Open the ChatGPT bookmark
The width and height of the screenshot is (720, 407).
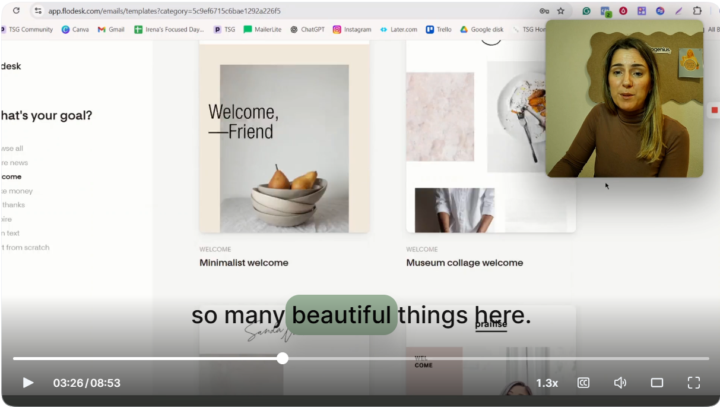(307, 29)
